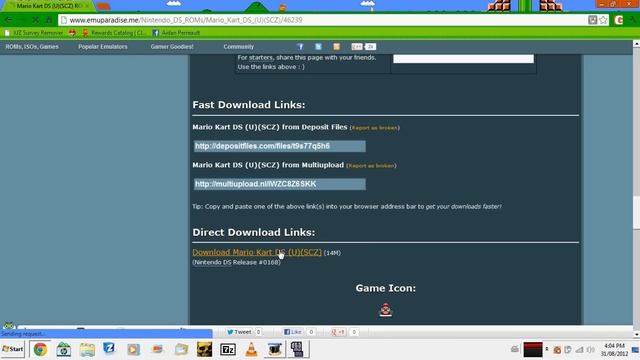Open the Aidan Perreault Facebook bookmark

[x=176, y=33]
